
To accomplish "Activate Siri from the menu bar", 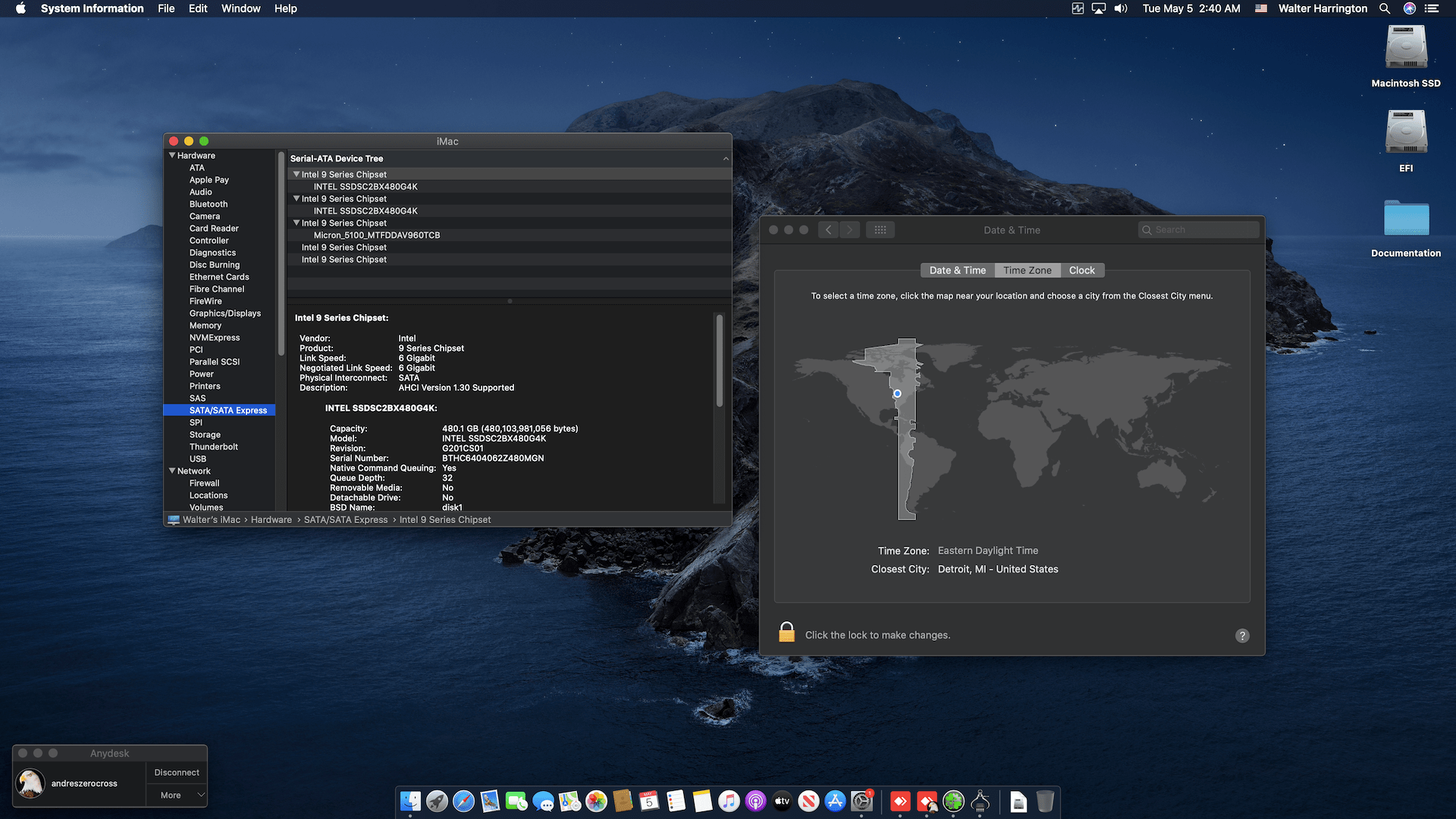I will pyautogui.click(x=1410, y=8).
